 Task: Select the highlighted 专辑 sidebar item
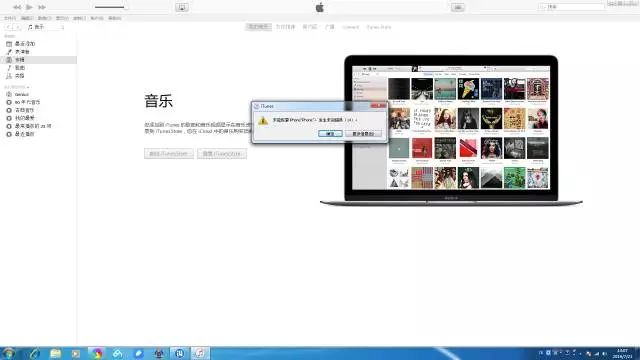(x=38, y=60)
